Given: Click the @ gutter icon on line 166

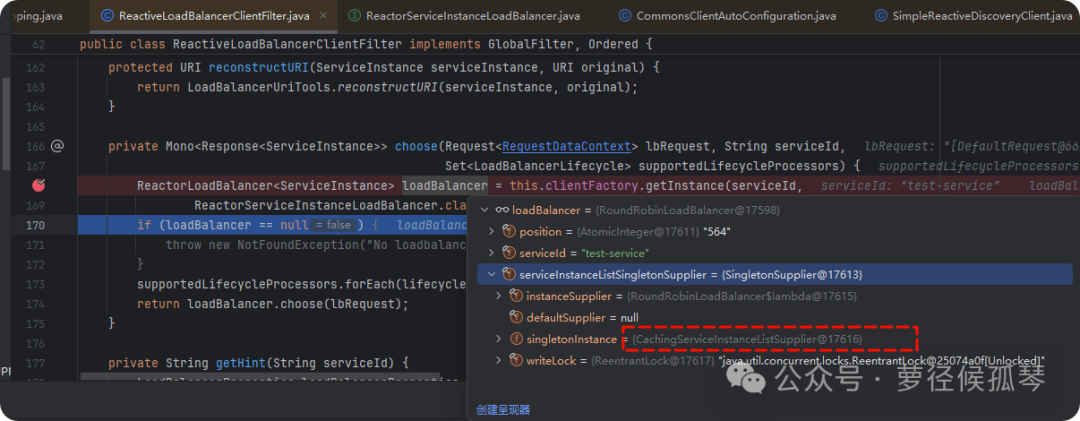Looking at the screenshot, I should pyautogui.click(x=57, y=146).
